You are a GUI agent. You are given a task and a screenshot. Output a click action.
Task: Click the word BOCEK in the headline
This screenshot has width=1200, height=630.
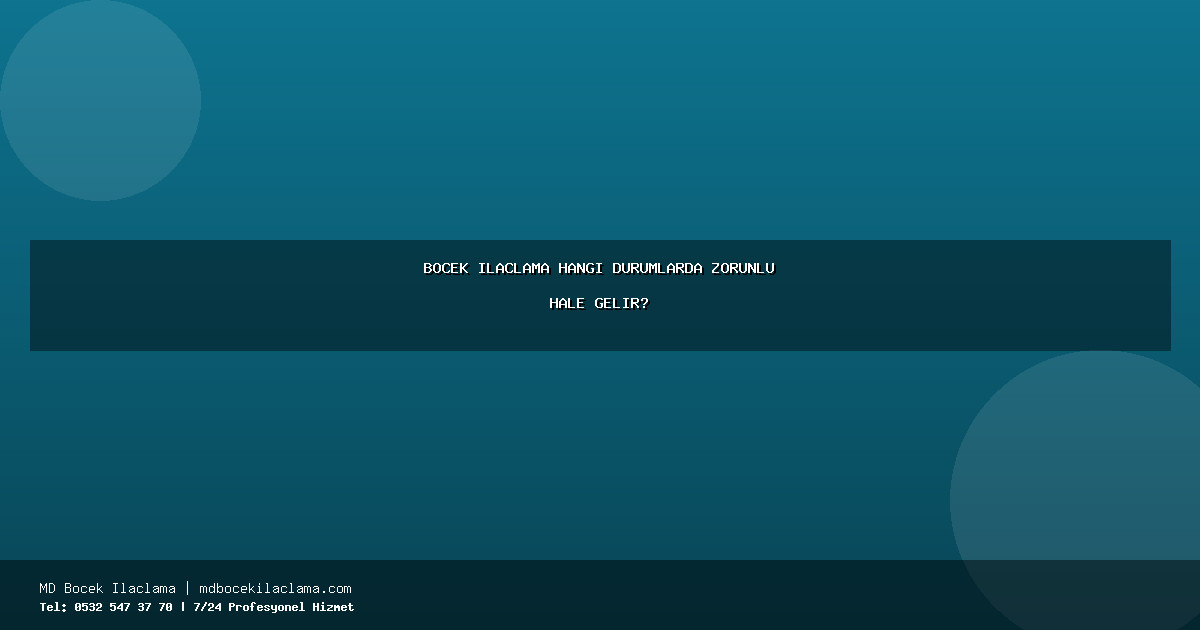pyautogui.click(x=445, y=268)
